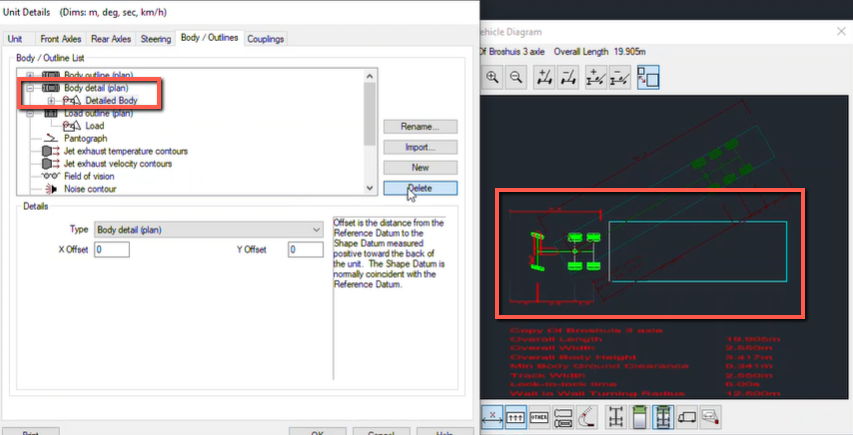
Task: Click inside the X Offset field
Action: (112, 250)
